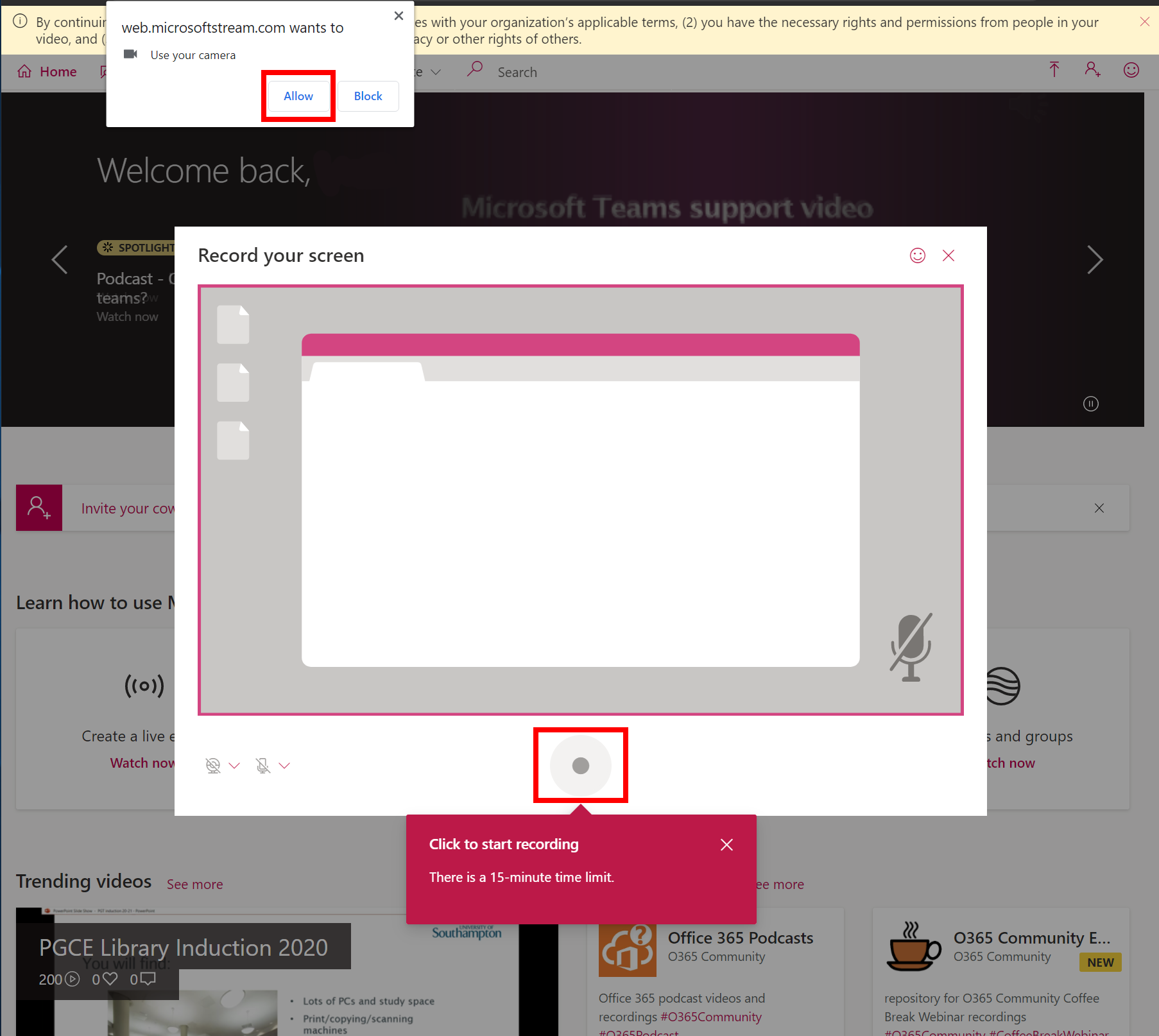Click the upload arrow icon in header
The width and height of the screenshot is (1159, 1036).
(x=1054, y=69)
